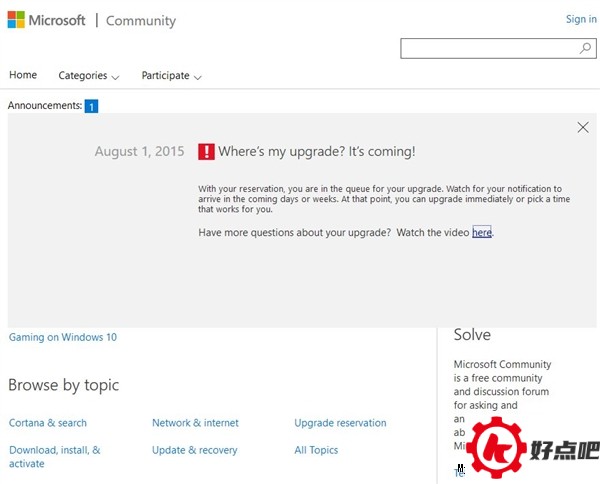Click the Microsoft logo
Image resolution: width=600 pixels, height=484 pixels.
48,20
